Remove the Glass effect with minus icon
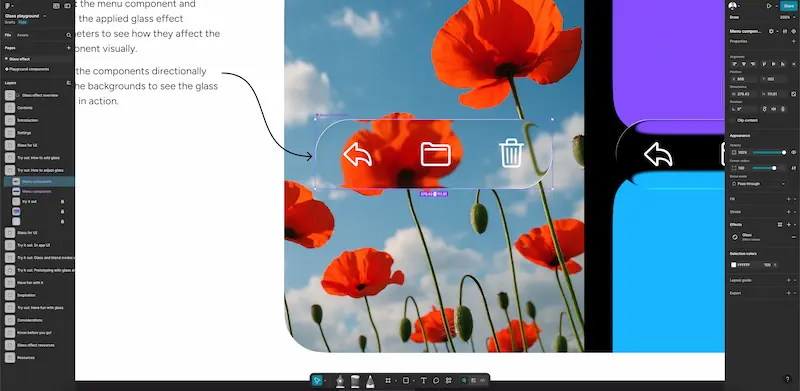800x391 pixels. point(793,237)
